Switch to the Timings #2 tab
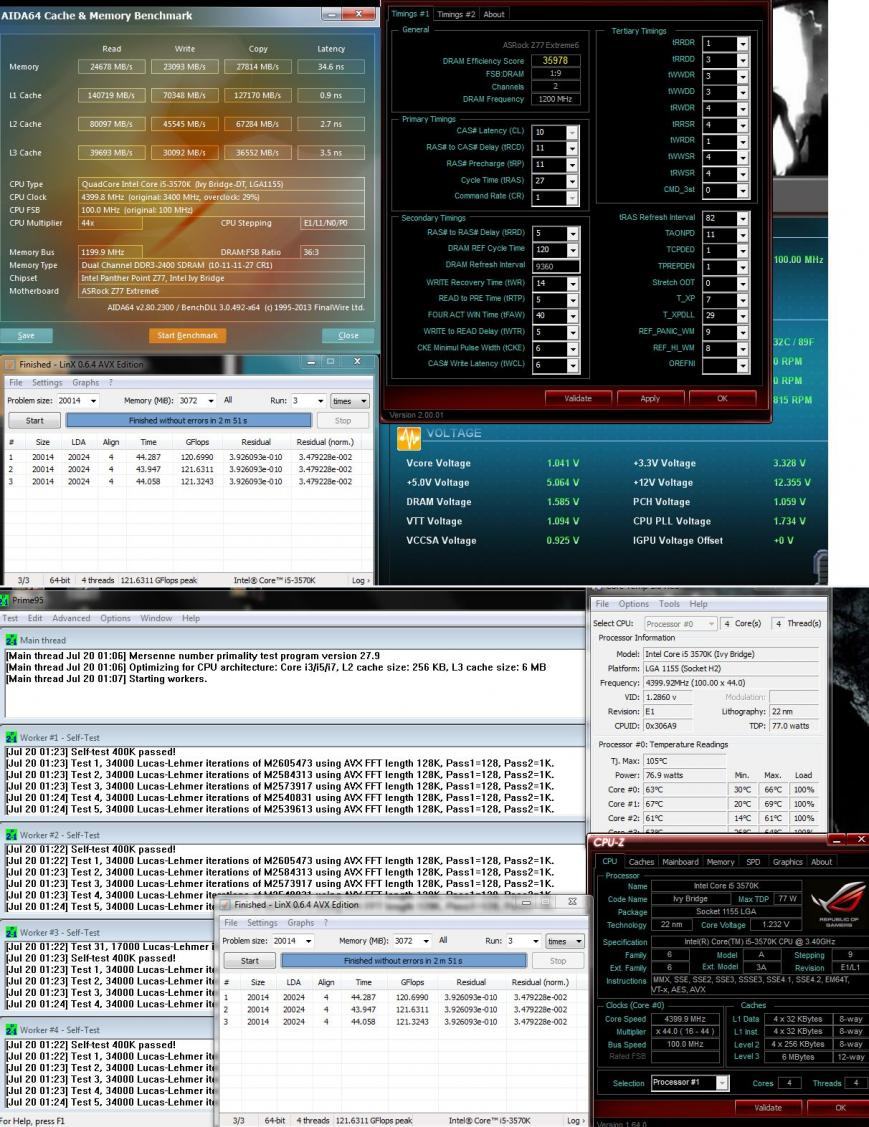This screenshot has height=1127, width=869. tap(456, 14)
